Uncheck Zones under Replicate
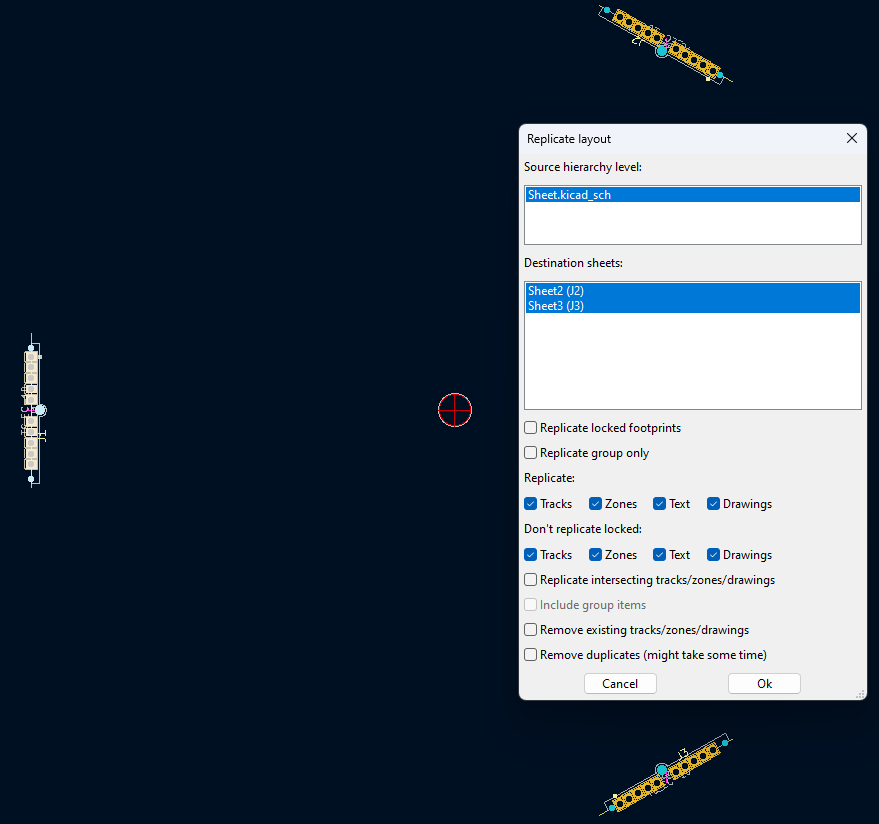The height and width of the screenshot is (824, 879). tap(594, 503)
